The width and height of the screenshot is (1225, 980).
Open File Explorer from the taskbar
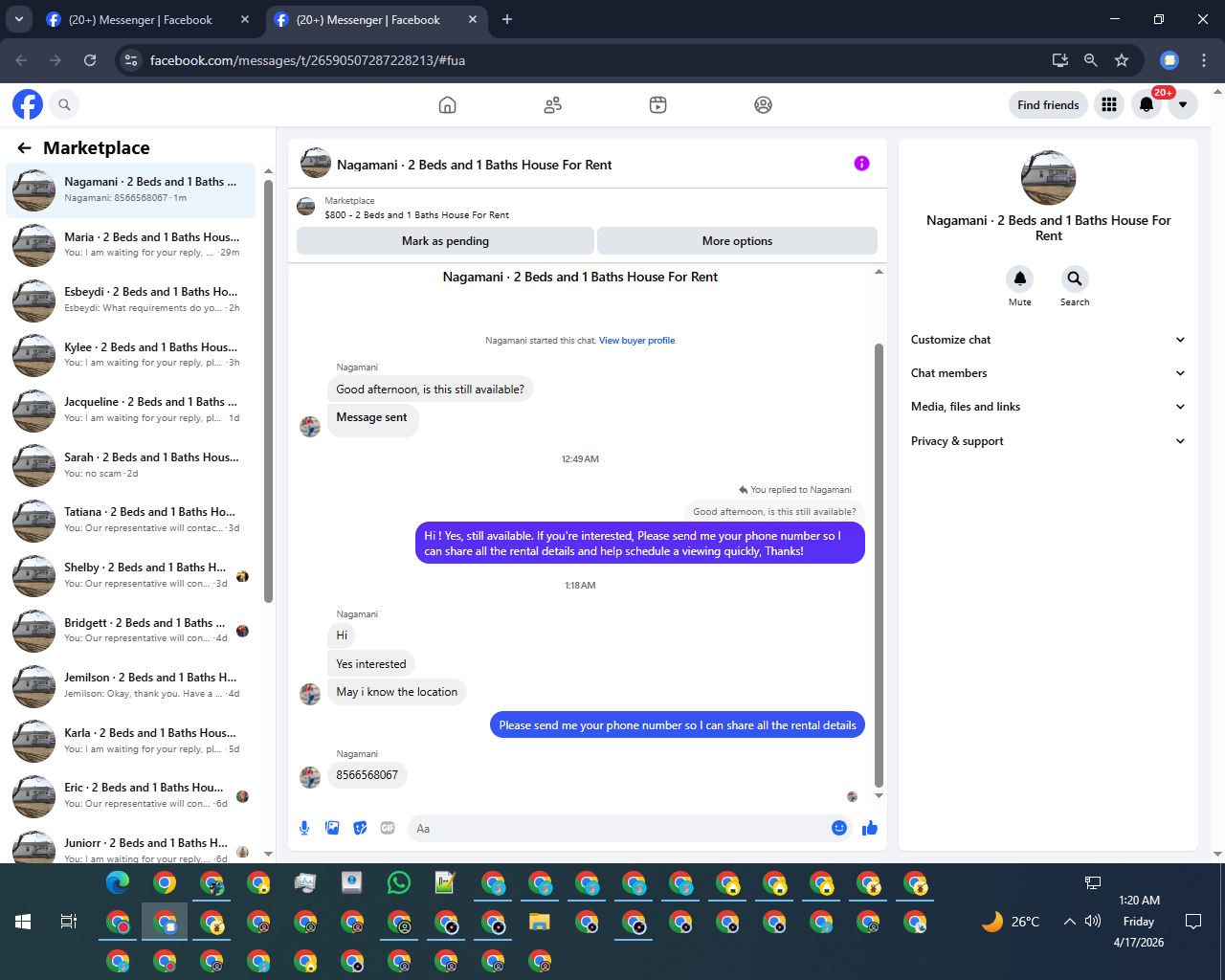[x=540, y=923]
